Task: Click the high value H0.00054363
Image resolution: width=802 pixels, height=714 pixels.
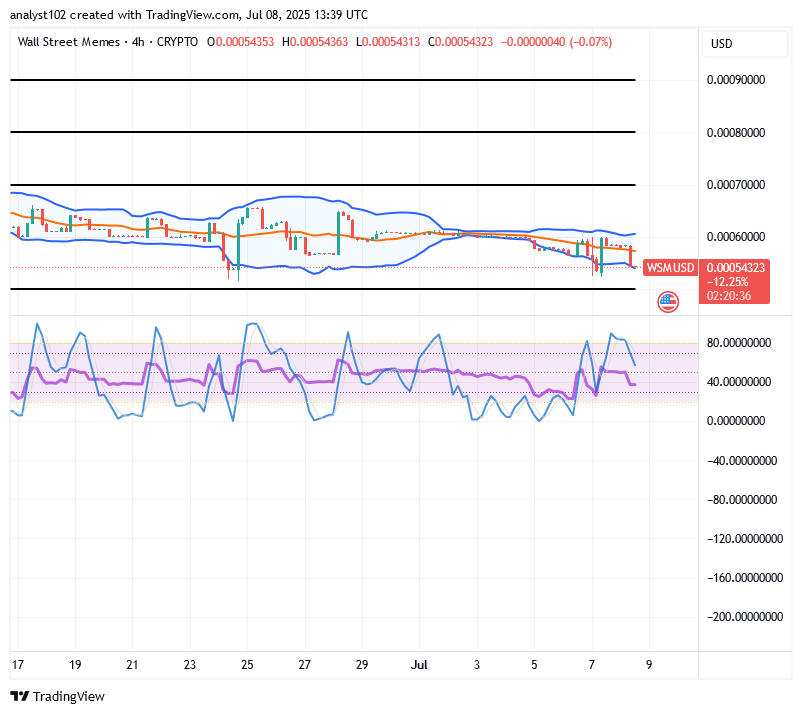Action: coord(315,42)
